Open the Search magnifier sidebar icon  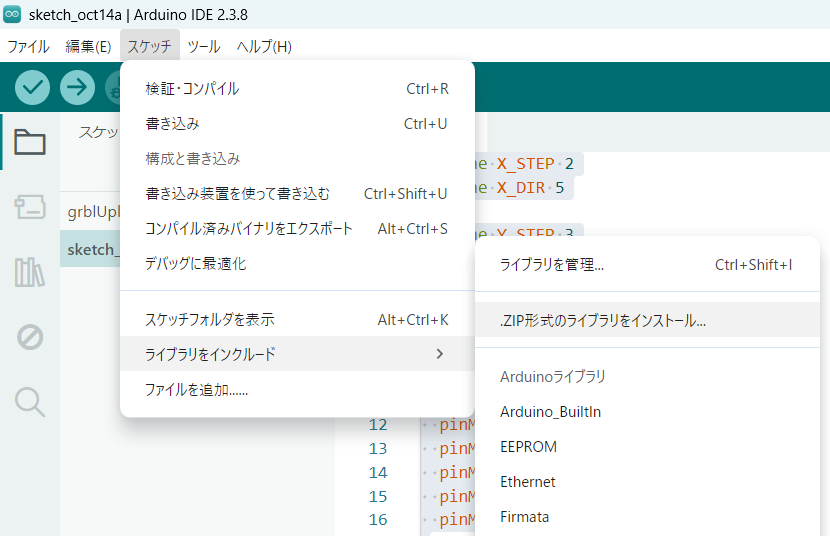[30, 402]
